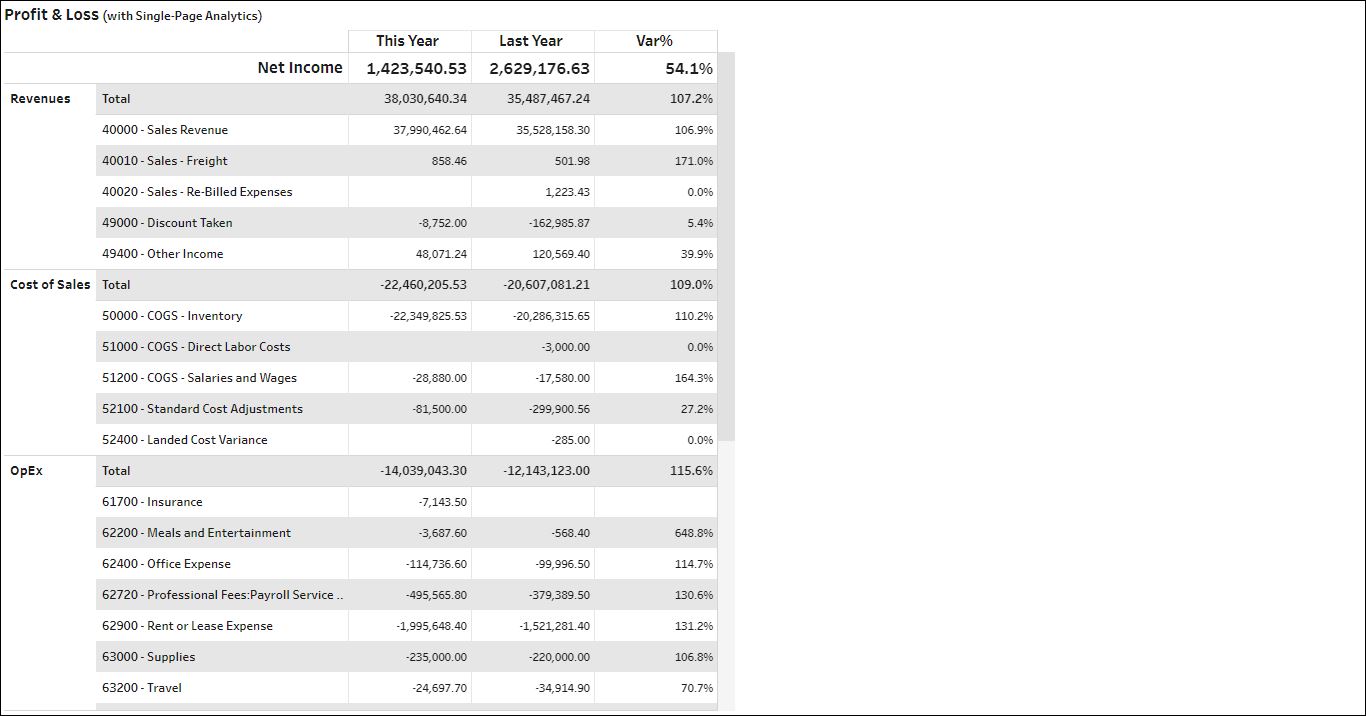Click the Revenues Total This Year value
Image resolution: width=1366 pixels, height=716 pixels.
[425, 99]
